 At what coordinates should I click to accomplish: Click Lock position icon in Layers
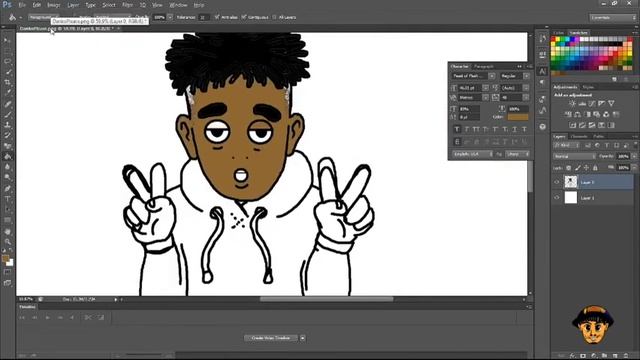point(586,168)
